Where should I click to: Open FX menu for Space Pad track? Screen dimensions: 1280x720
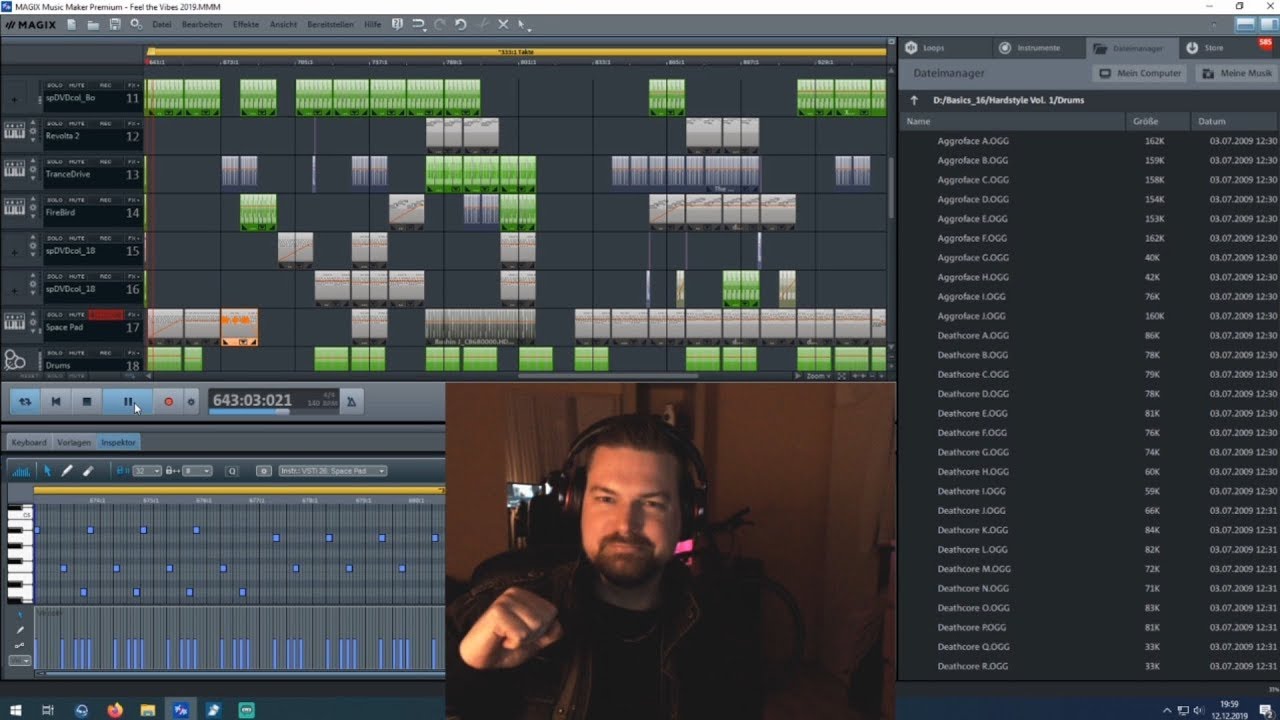(x=133, y=315)
